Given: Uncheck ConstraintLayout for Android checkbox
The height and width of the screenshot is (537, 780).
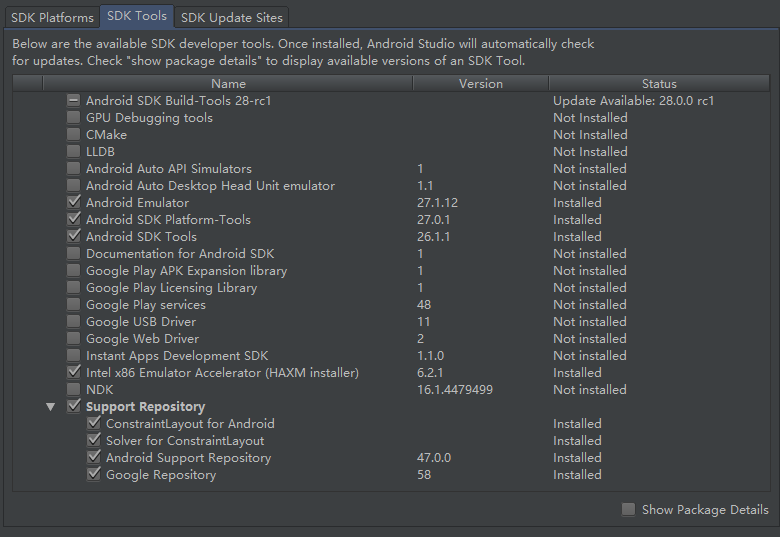Looking at the screenshot, I should [x=94, y=424].
